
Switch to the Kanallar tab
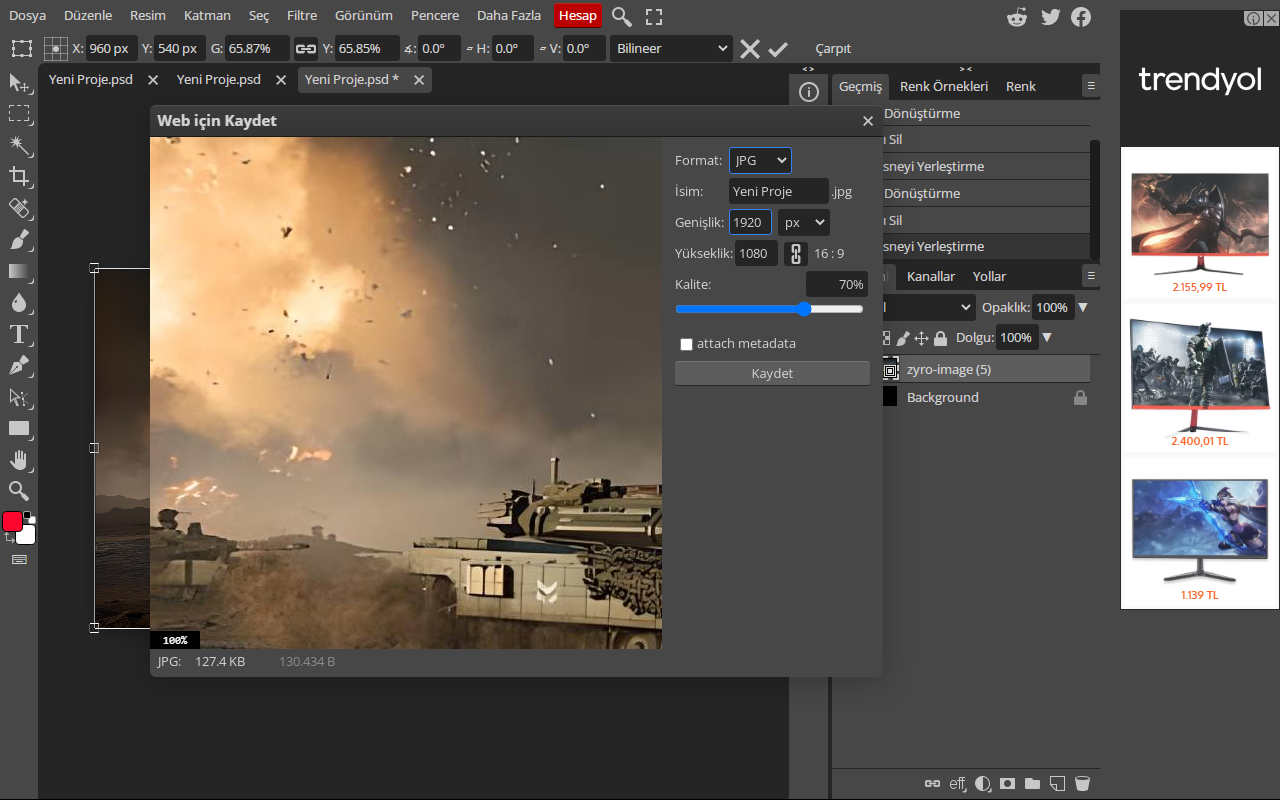coord(931,276)
